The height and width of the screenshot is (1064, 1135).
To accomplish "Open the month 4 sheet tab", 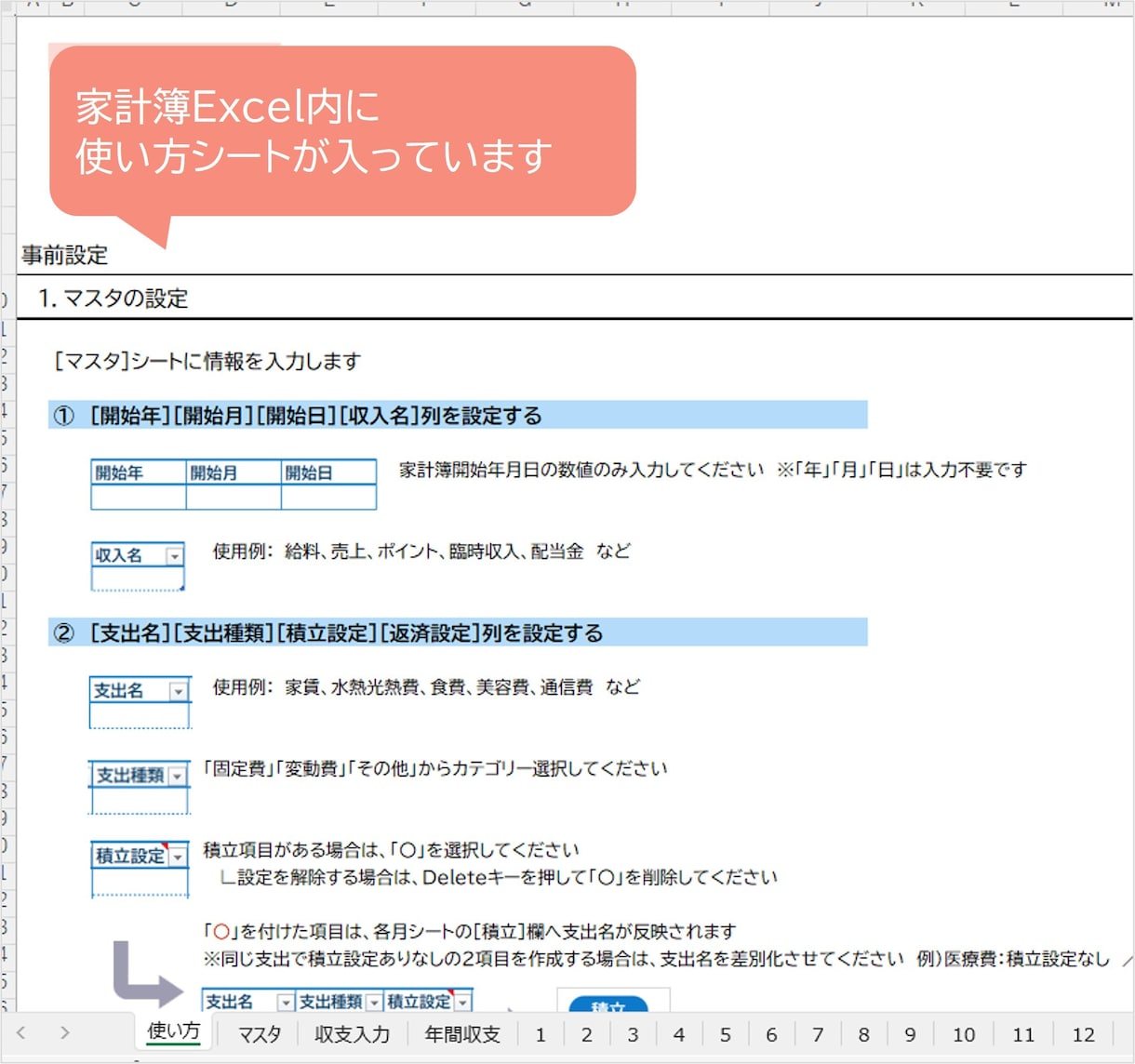I will click(679, 1034).
